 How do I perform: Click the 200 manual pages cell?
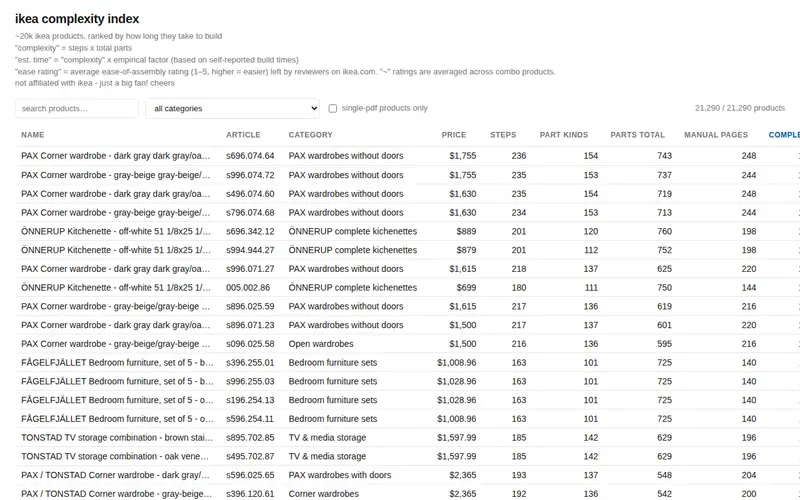(x=749, y=494)
